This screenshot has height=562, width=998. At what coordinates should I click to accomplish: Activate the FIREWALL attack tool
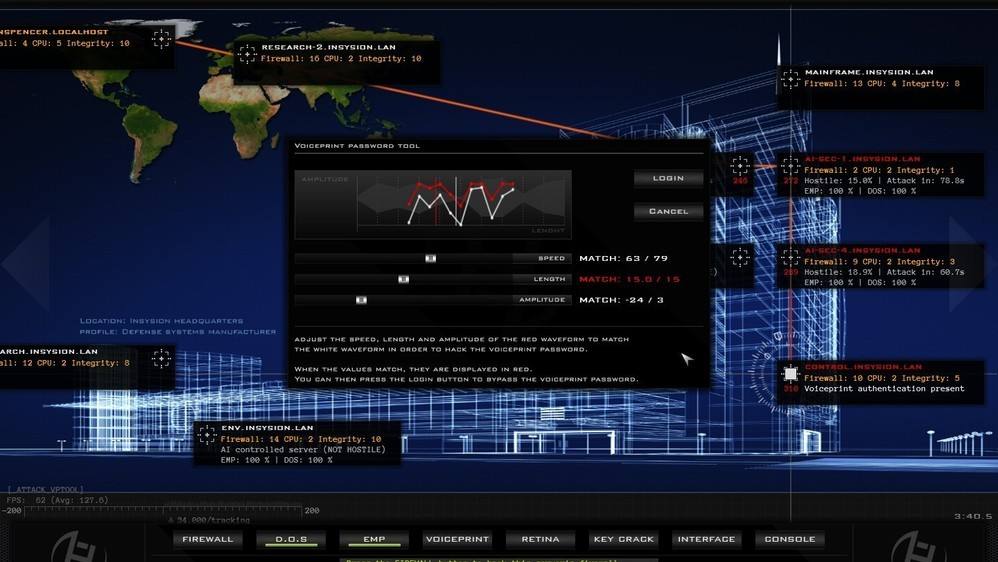pyautogui.click(x=207, y=540)
